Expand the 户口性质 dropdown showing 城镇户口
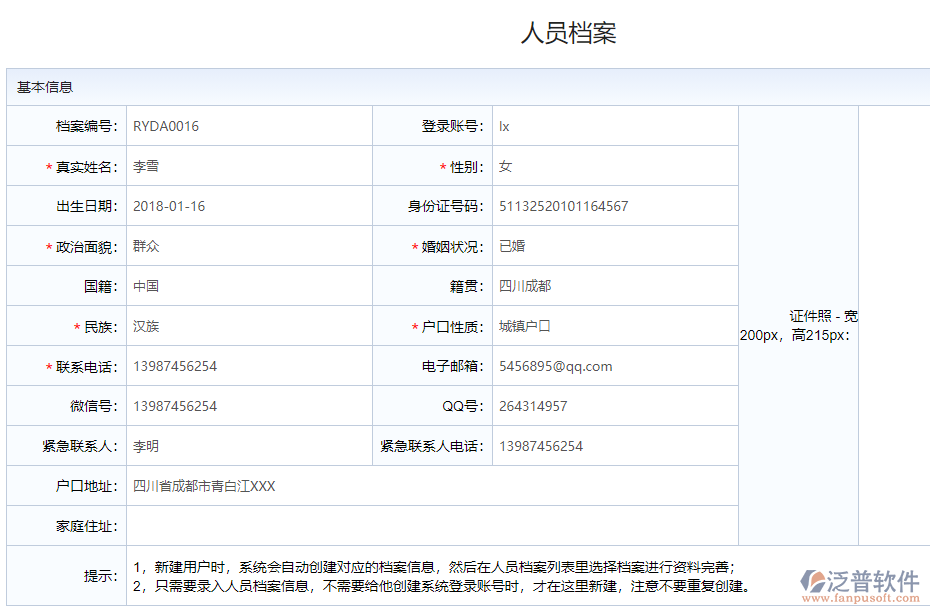 (614, 326)
